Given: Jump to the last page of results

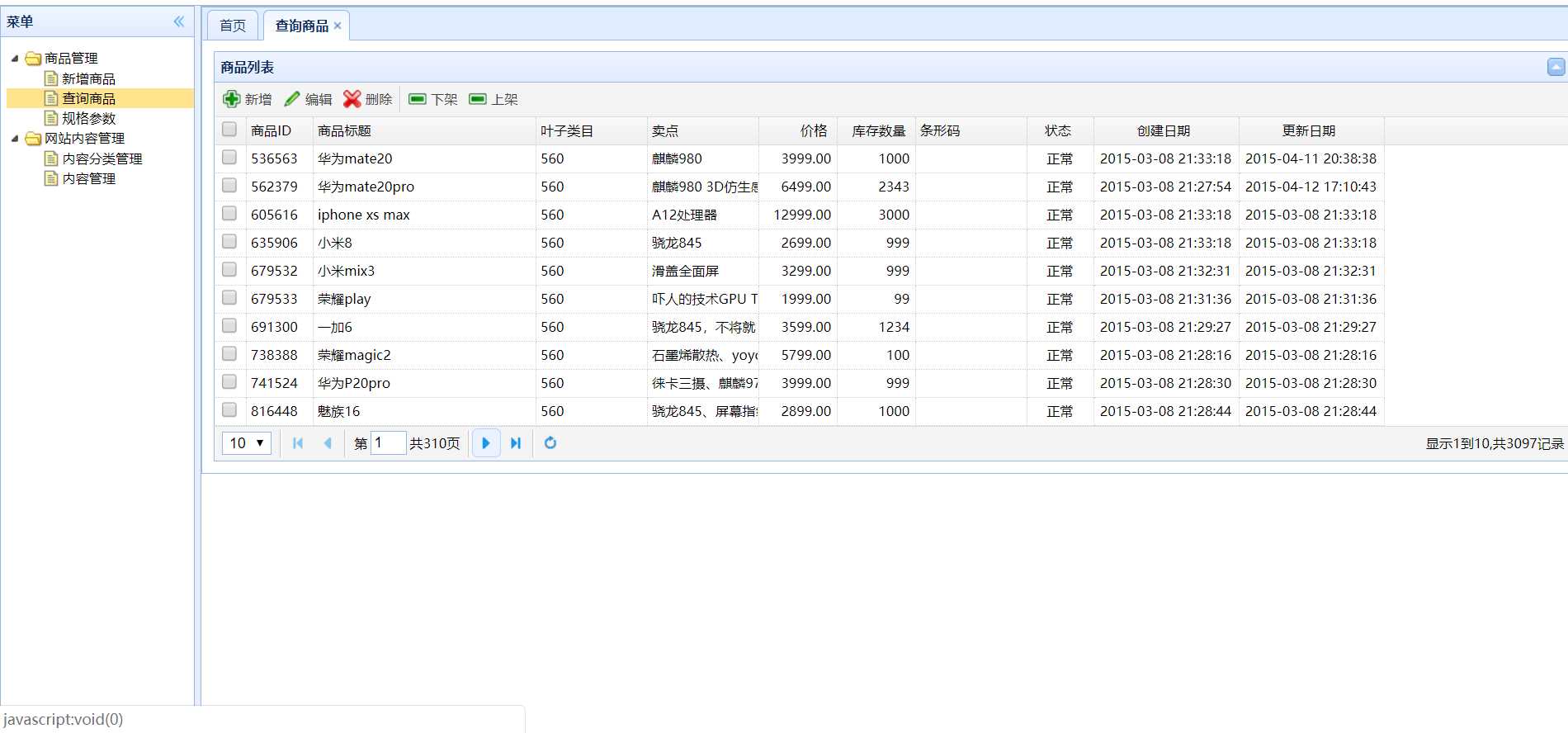Looking at the screenshot, I should point(516,443).
